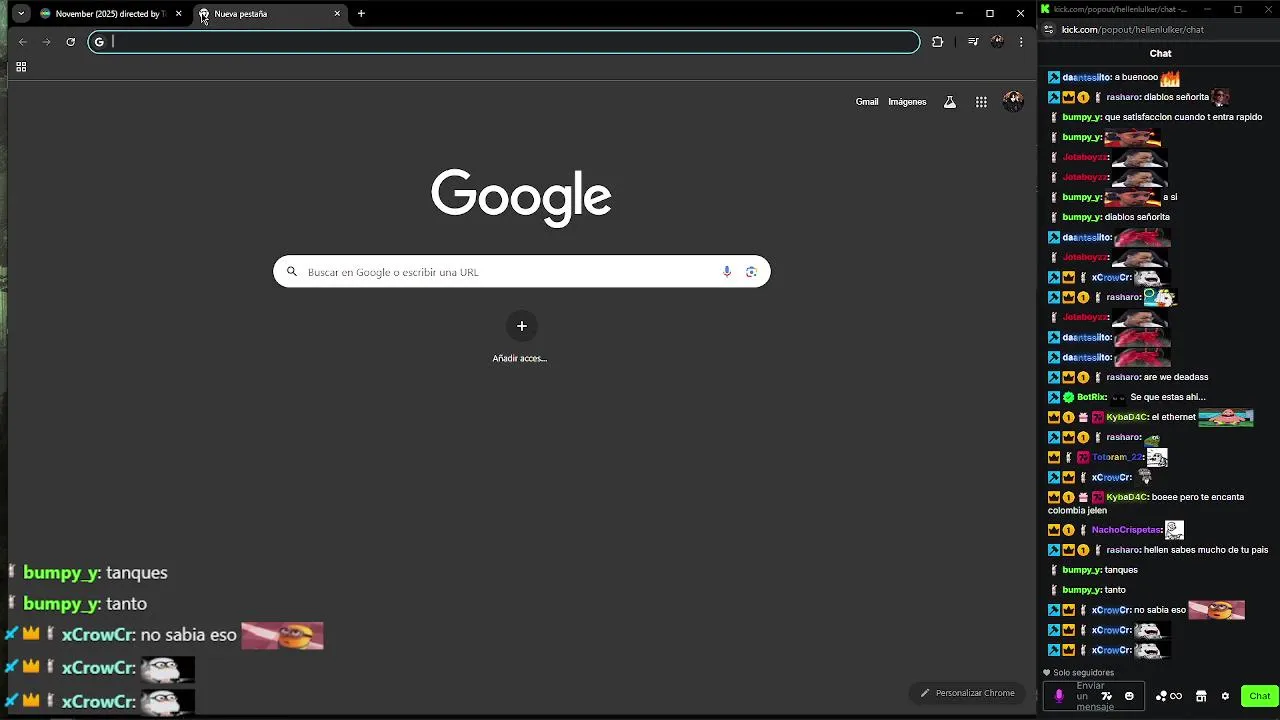
Task: Click message 'que satisfaccion cuando t entra rapido'
Action: (1183, 117)
